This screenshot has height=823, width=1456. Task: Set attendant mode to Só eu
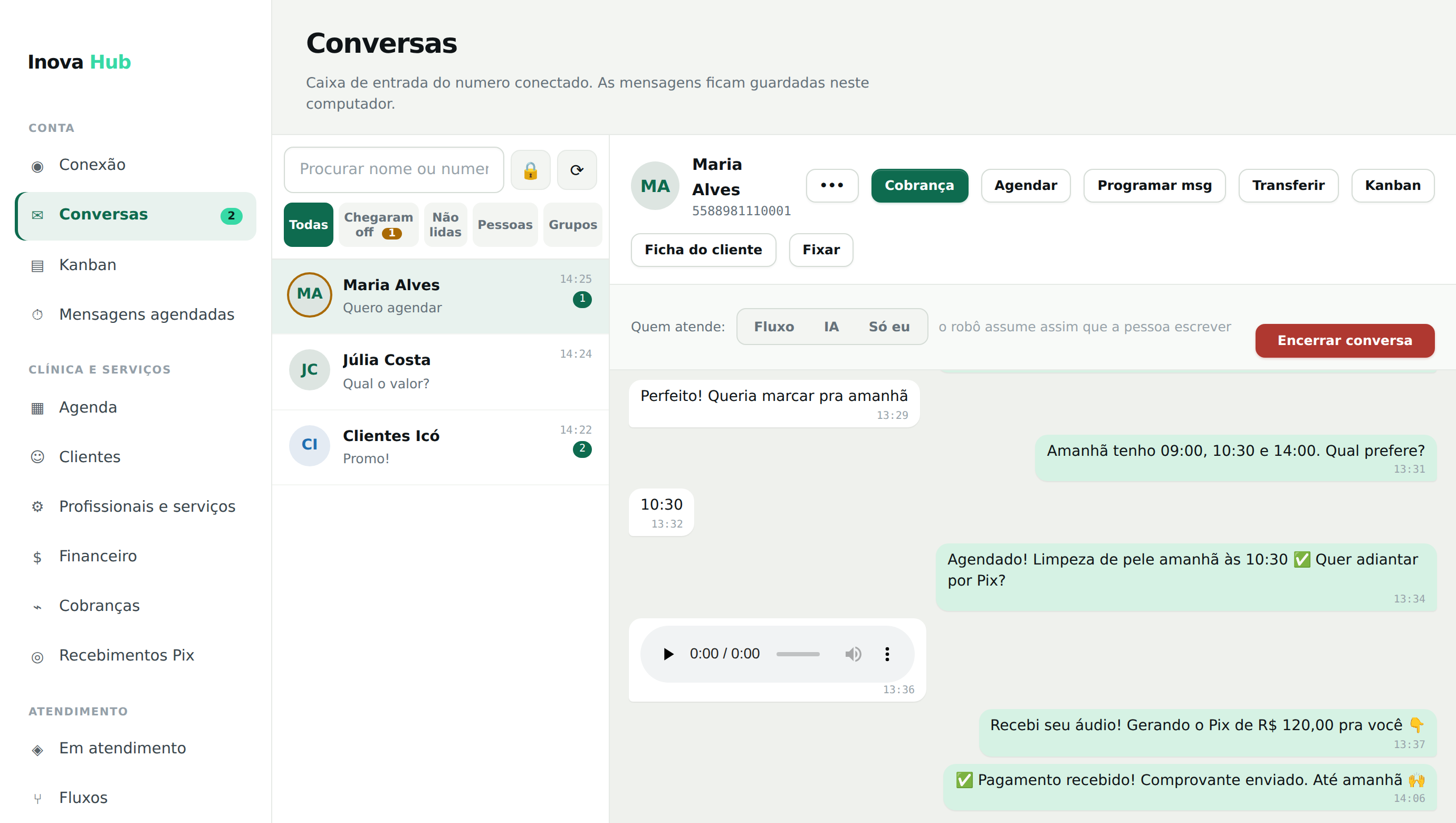pos(888,327)
